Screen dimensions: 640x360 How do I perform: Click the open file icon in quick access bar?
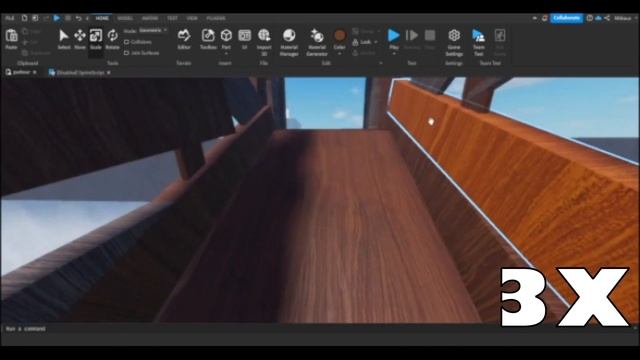tap(35, 18)
